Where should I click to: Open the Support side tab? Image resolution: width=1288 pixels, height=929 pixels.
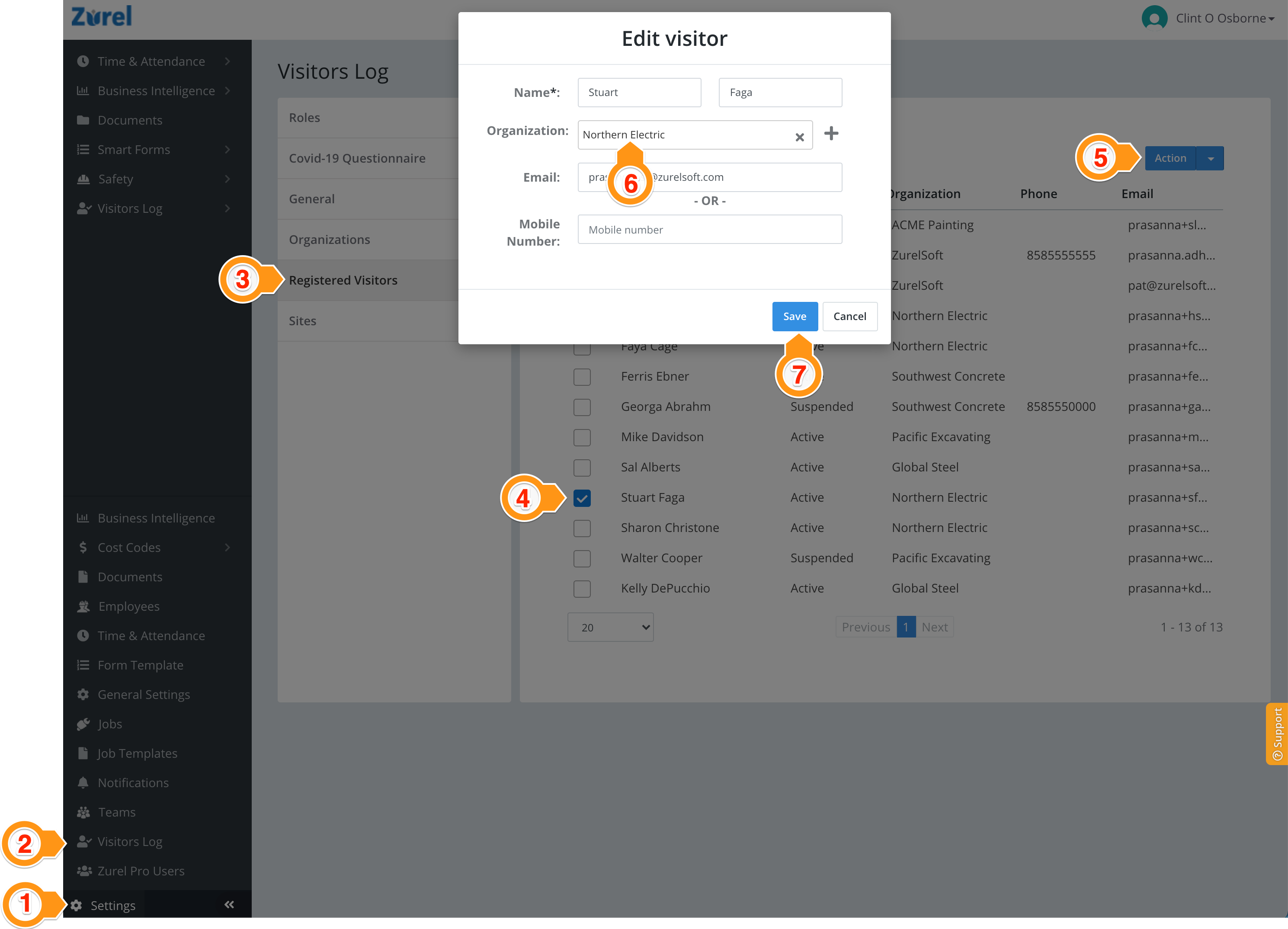(x=1277, y=734)
